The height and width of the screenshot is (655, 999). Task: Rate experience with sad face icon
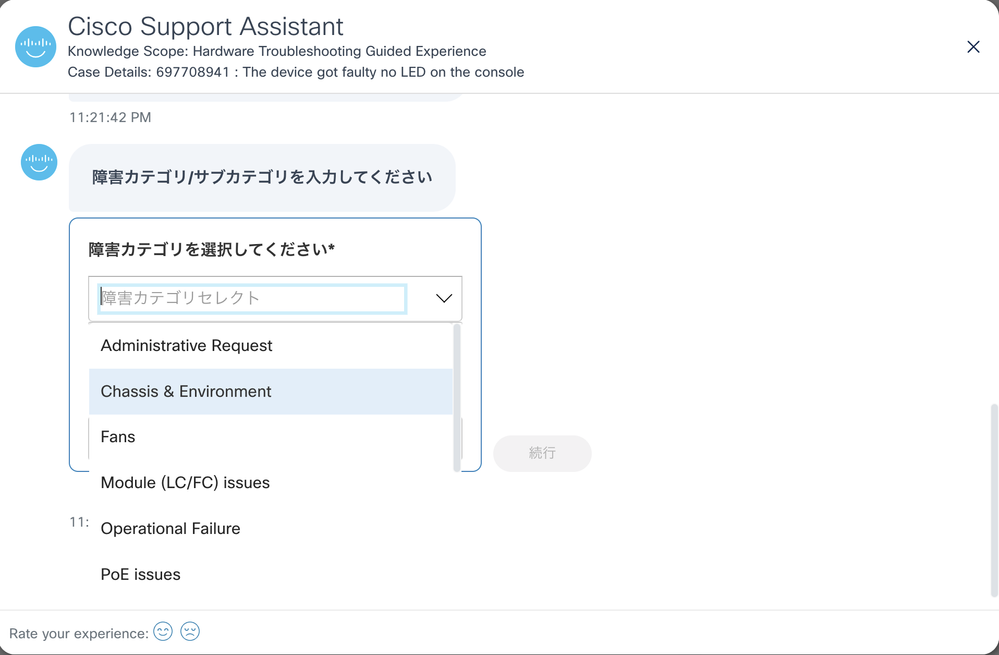click(x=190, y=631)
